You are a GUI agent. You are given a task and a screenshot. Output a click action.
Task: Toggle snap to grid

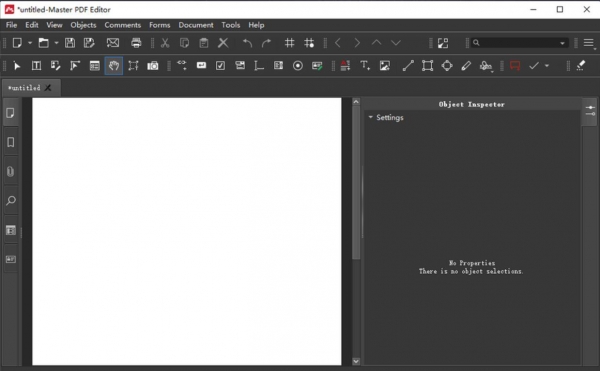(309, 43)
